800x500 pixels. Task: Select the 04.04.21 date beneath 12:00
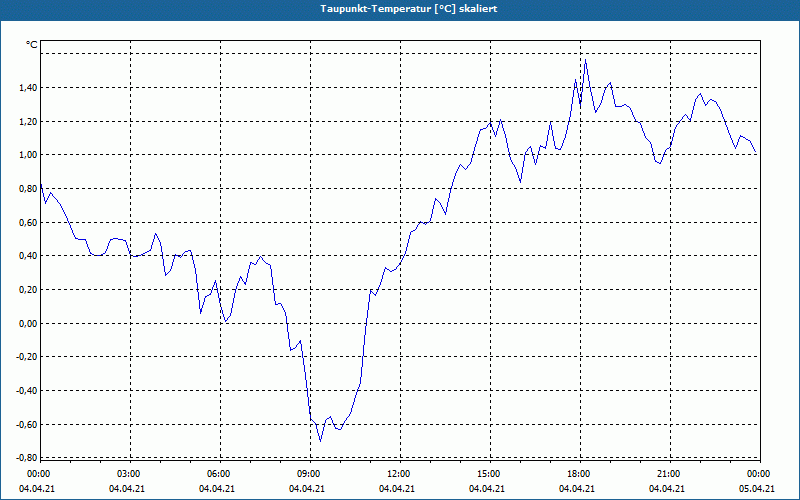tap(396, 489)
